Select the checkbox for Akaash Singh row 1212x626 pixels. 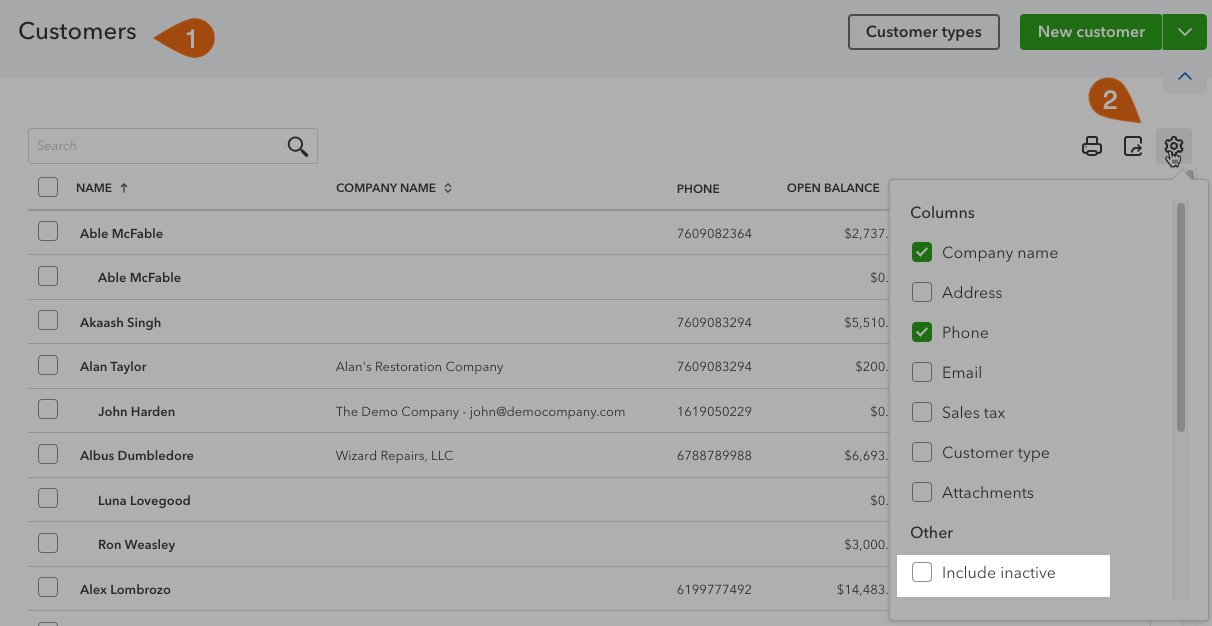pyautogui.click(x=48, y=321)
